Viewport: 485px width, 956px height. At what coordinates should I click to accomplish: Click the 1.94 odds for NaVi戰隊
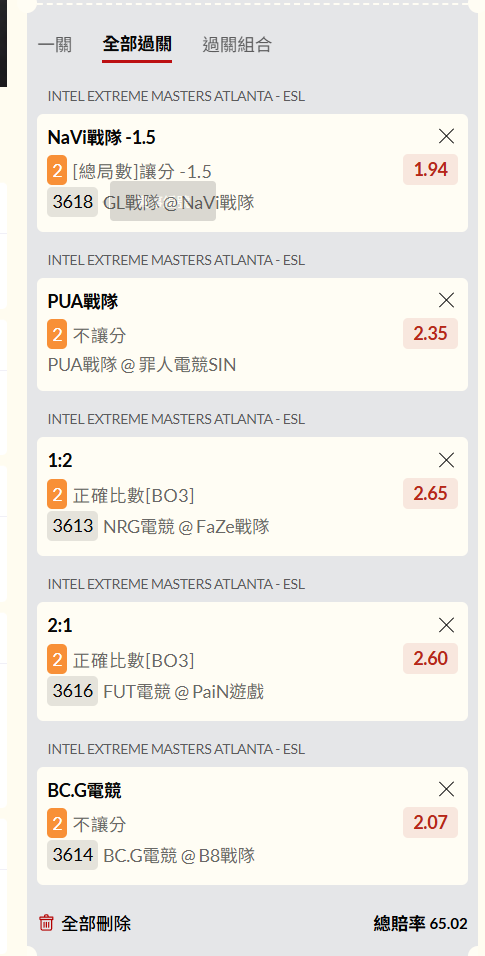pos(431,169)
